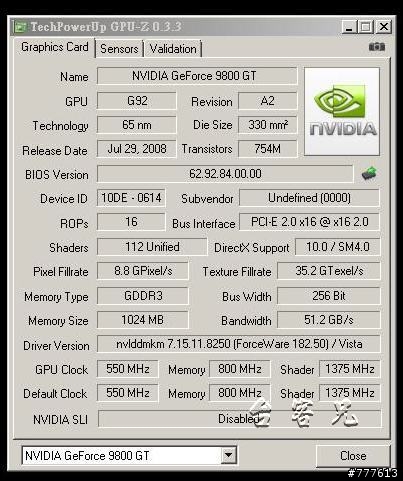Click the Pixel Fillrate value 8.8 GPixel/s
Viewport: 403px width, 481px height.
(143, 271)
